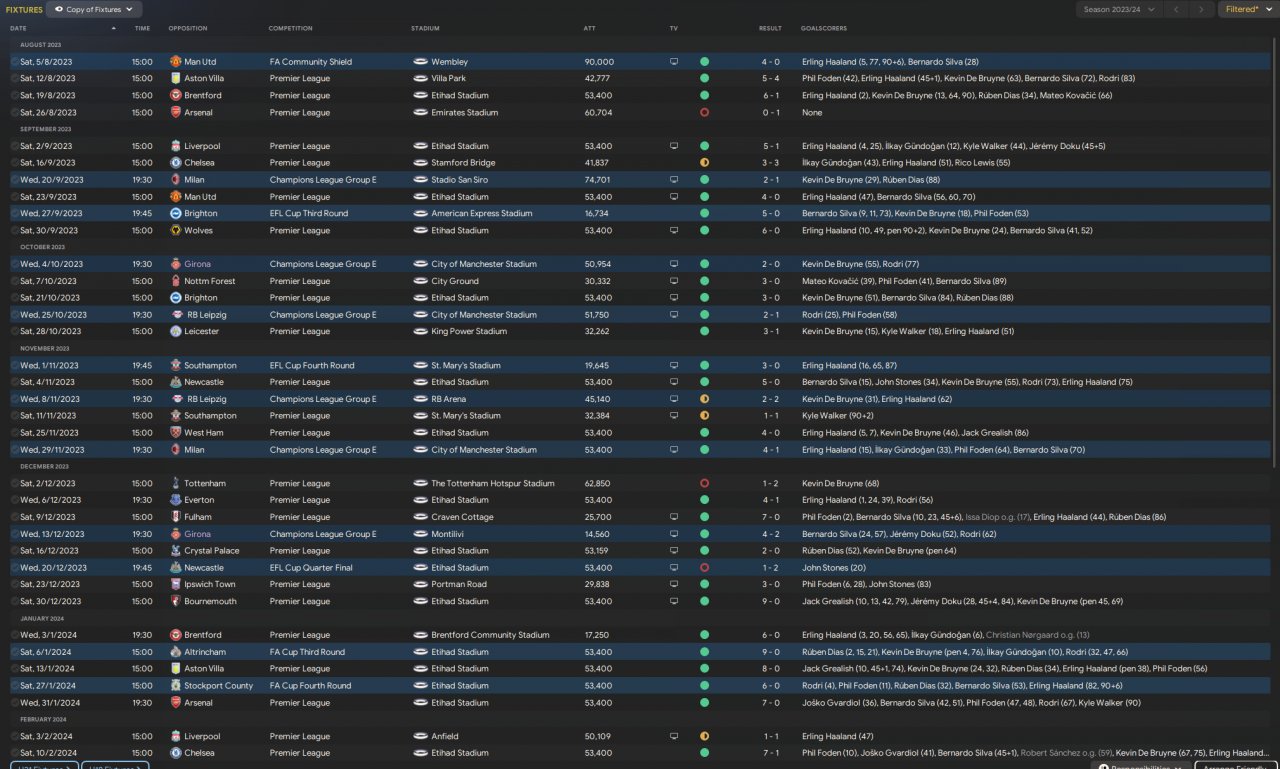Click the West Ham club badge
This screenshot has width=1280, height=769.
[176, 433]
